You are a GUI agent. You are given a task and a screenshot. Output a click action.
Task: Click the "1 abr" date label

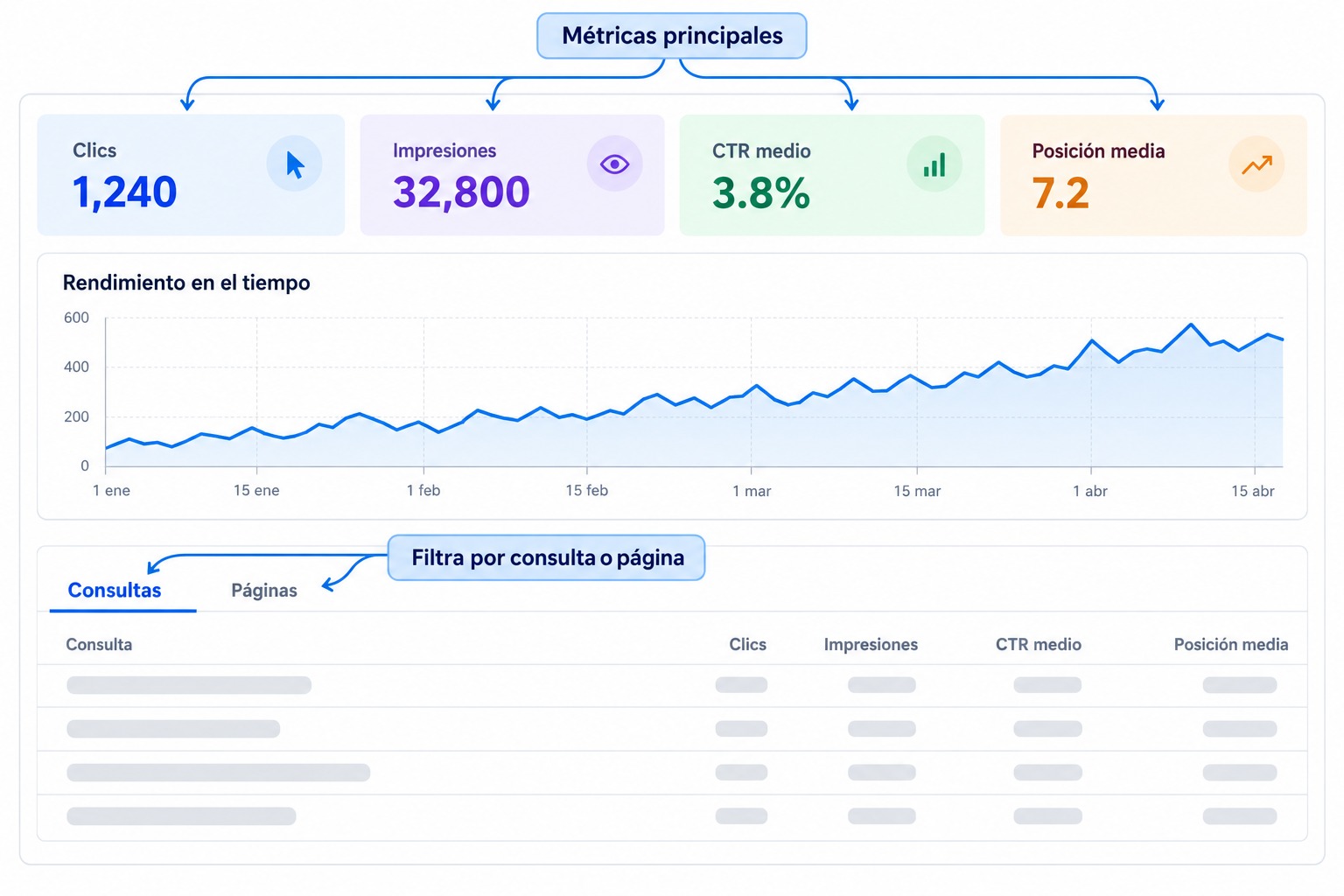click(x=1090, y=491)
